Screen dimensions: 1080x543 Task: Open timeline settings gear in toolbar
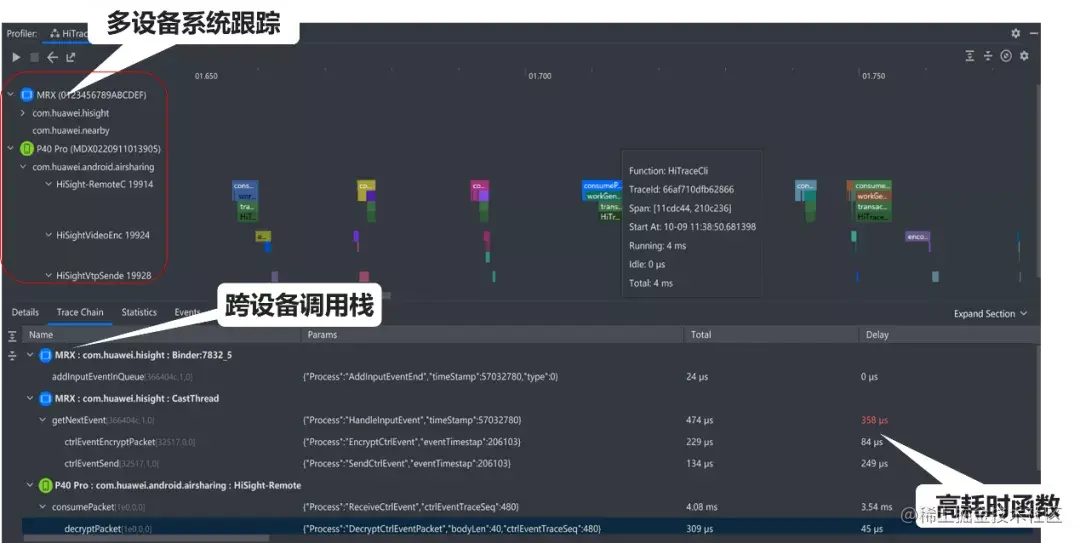(1024, 56)
